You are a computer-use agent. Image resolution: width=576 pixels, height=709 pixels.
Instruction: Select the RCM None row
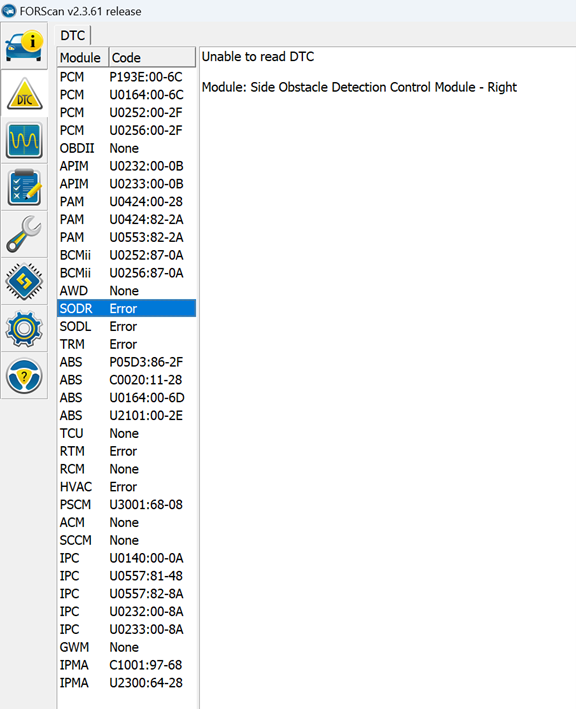(127, 469)
